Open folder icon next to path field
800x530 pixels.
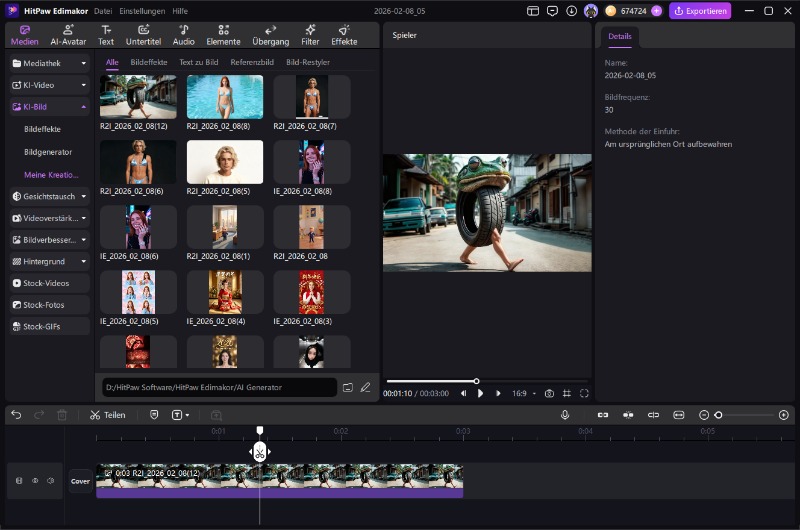click(x=348, y=387)
